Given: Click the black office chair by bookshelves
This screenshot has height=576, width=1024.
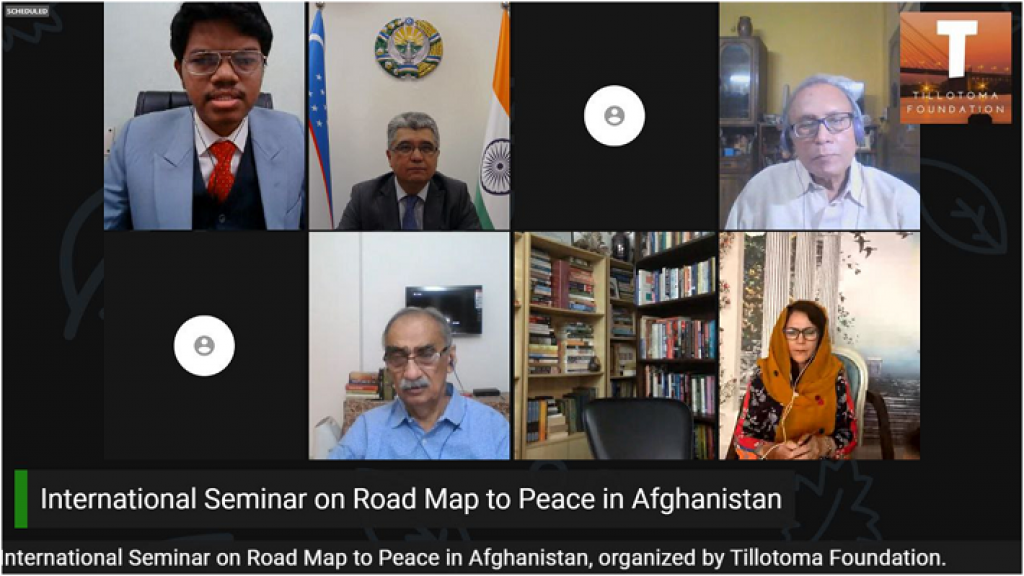Looking at the screenshot, I should (x=638, y=428).
